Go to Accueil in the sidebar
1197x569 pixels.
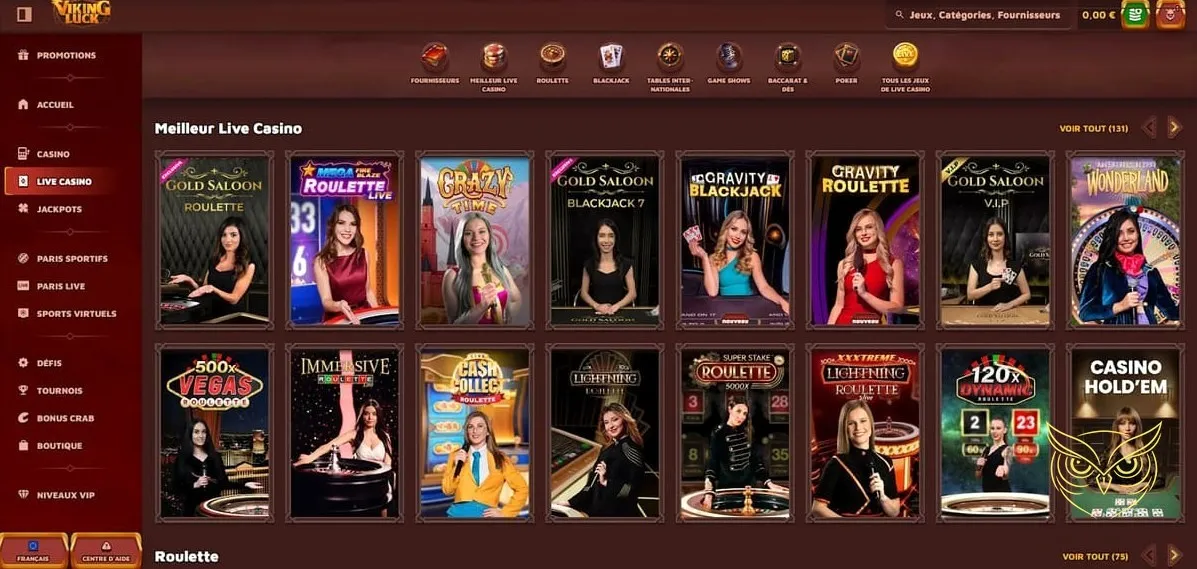pos(46,105)
